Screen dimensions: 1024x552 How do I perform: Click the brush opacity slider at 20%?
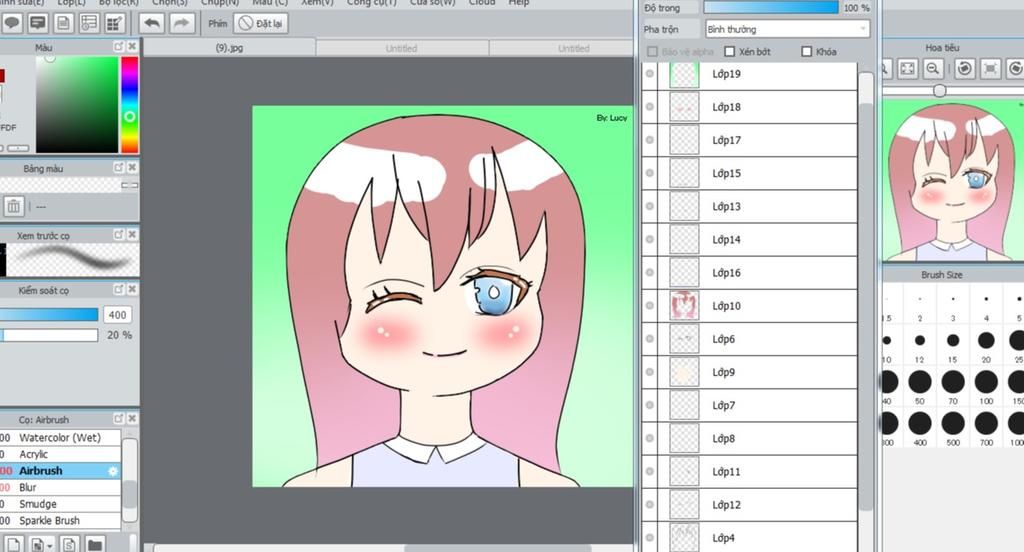point(49,335)
